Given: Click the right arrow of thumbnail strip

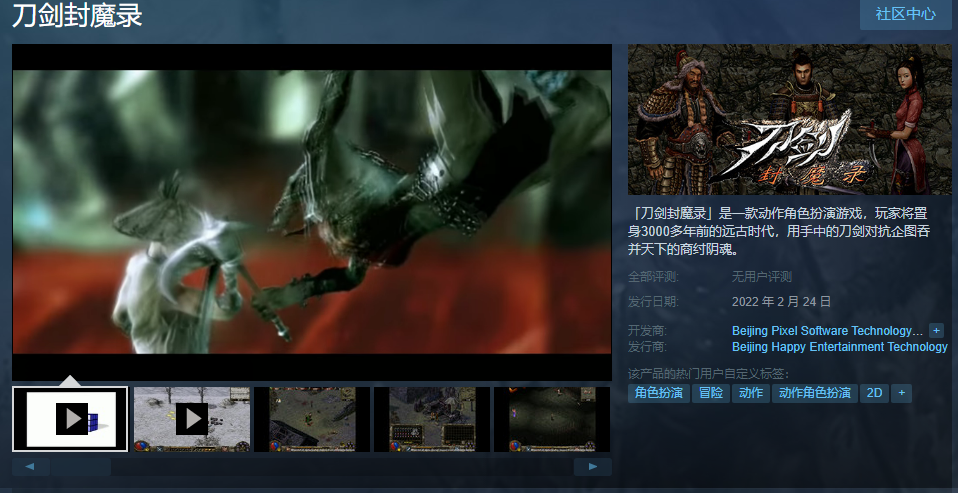Looking at the screenshot, I should coord(593,467).
